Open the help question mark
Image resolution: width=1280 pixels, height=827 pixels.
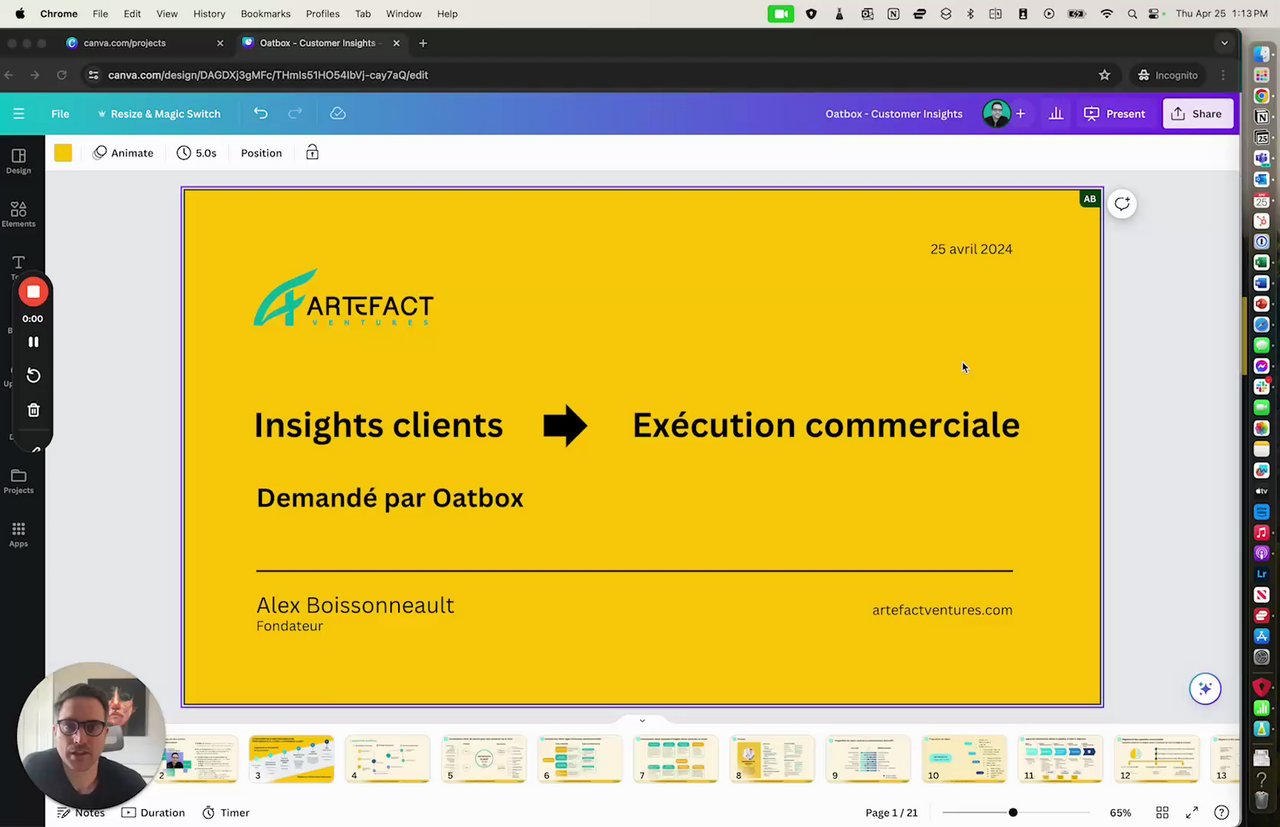[1221, 813]
